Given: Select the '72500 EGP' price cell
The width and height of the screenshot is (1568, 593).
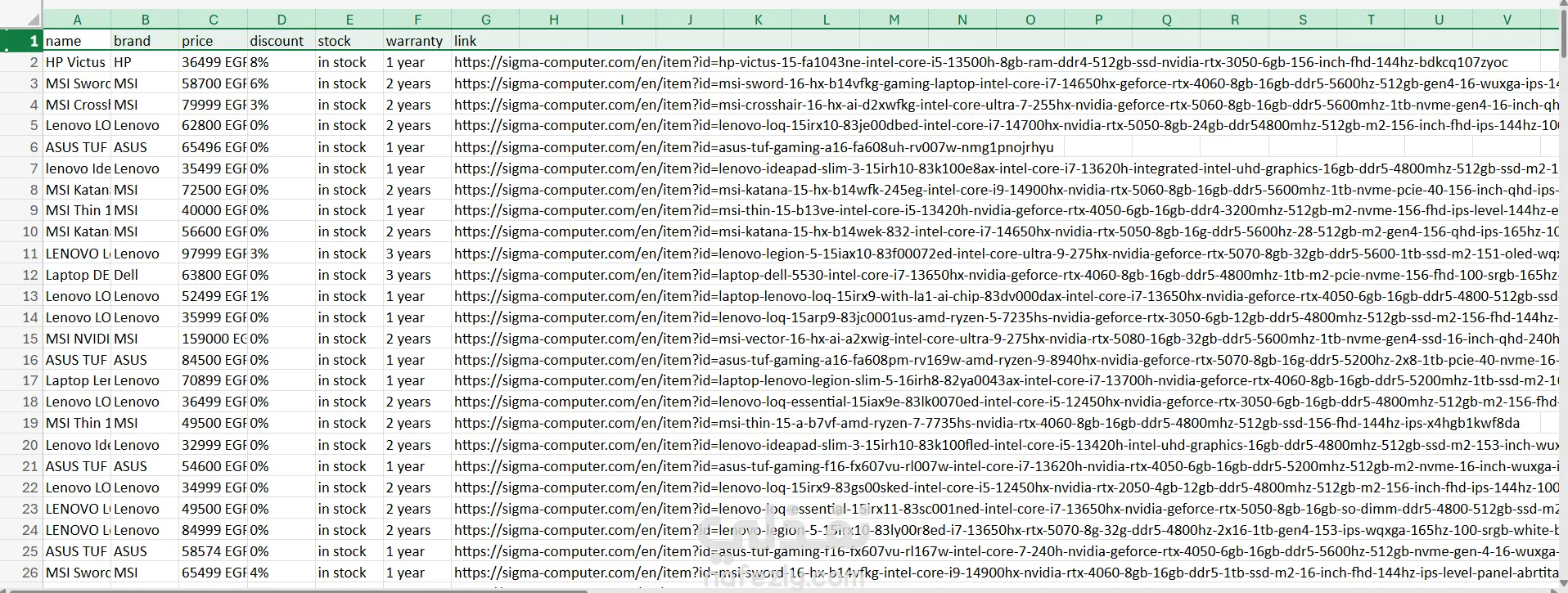Looking at the screenshot, I should 213,190.
